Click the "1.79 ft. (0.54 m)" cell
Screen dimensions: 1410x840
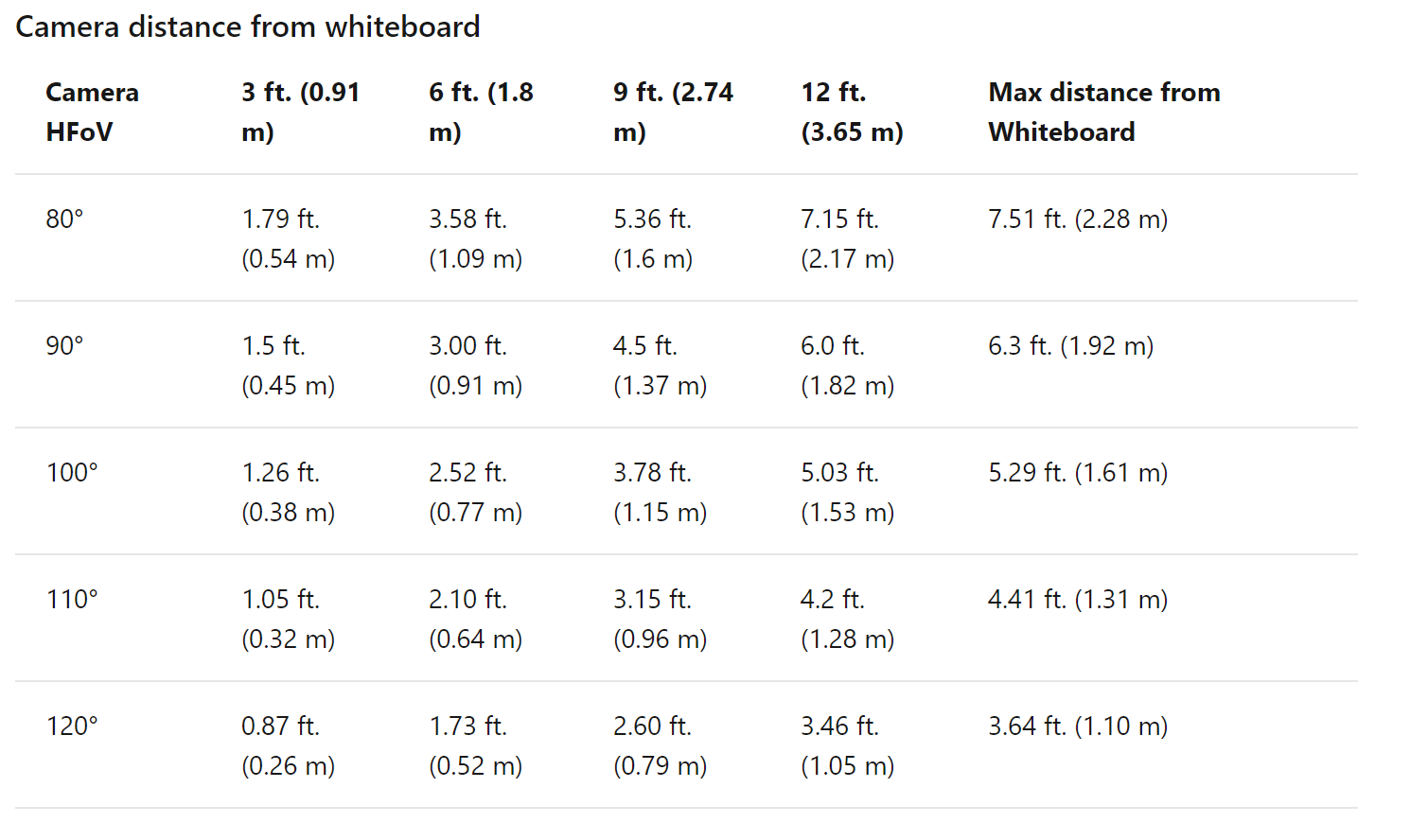pyautogui.click(x=288, y=238)
